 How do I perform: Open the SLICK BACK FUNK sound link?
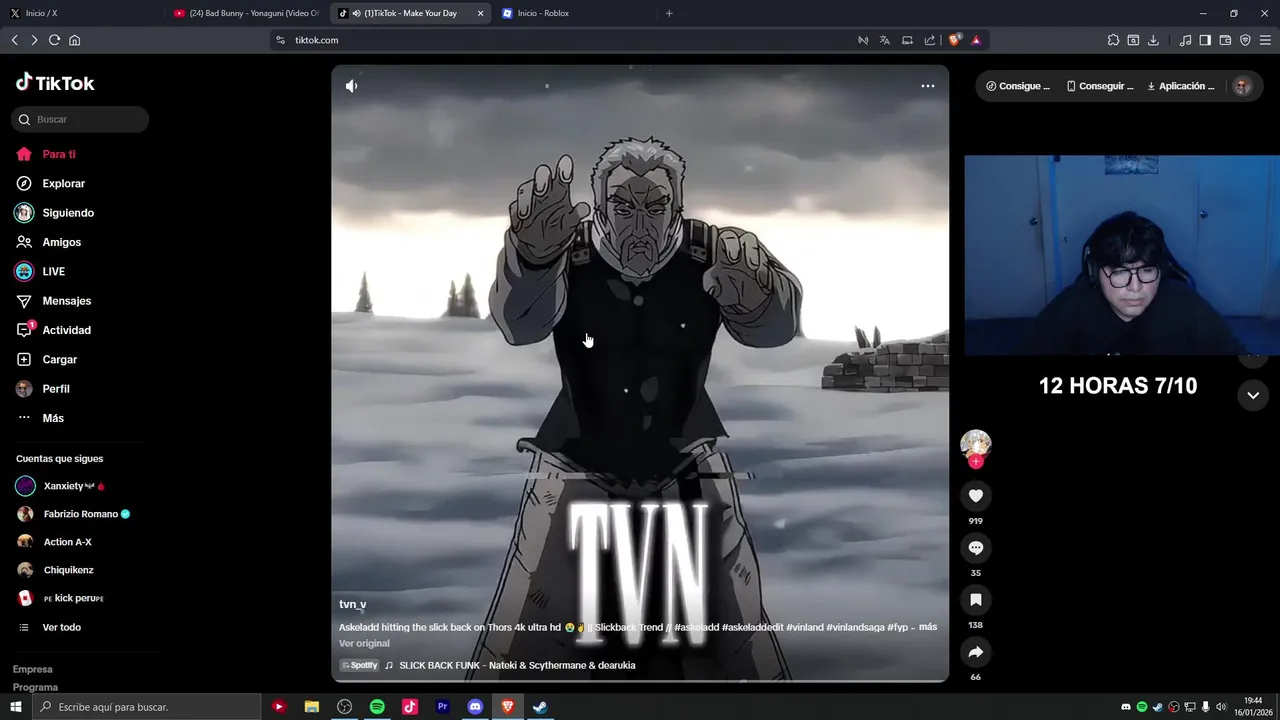tap(517, 665)
